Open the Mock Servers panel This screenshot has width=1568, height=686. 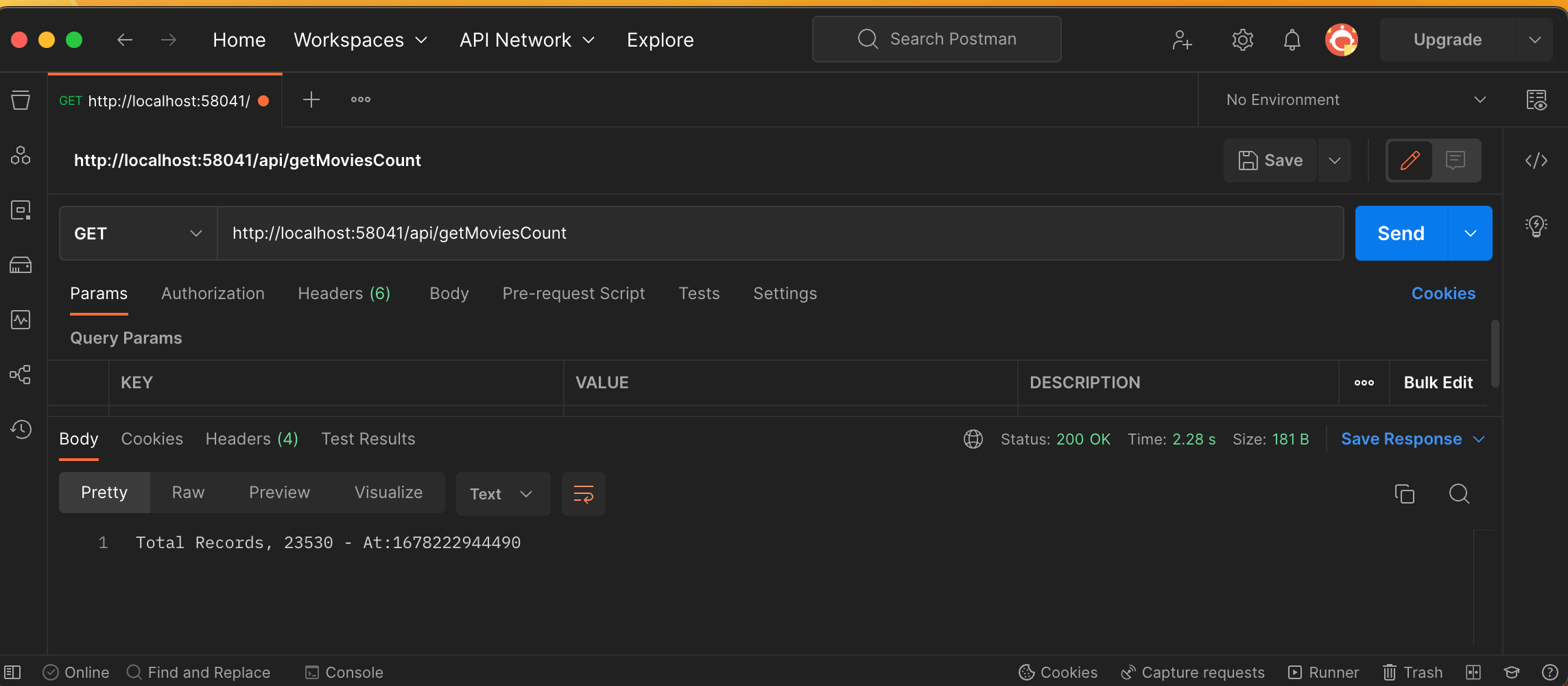tap(20, 265)
